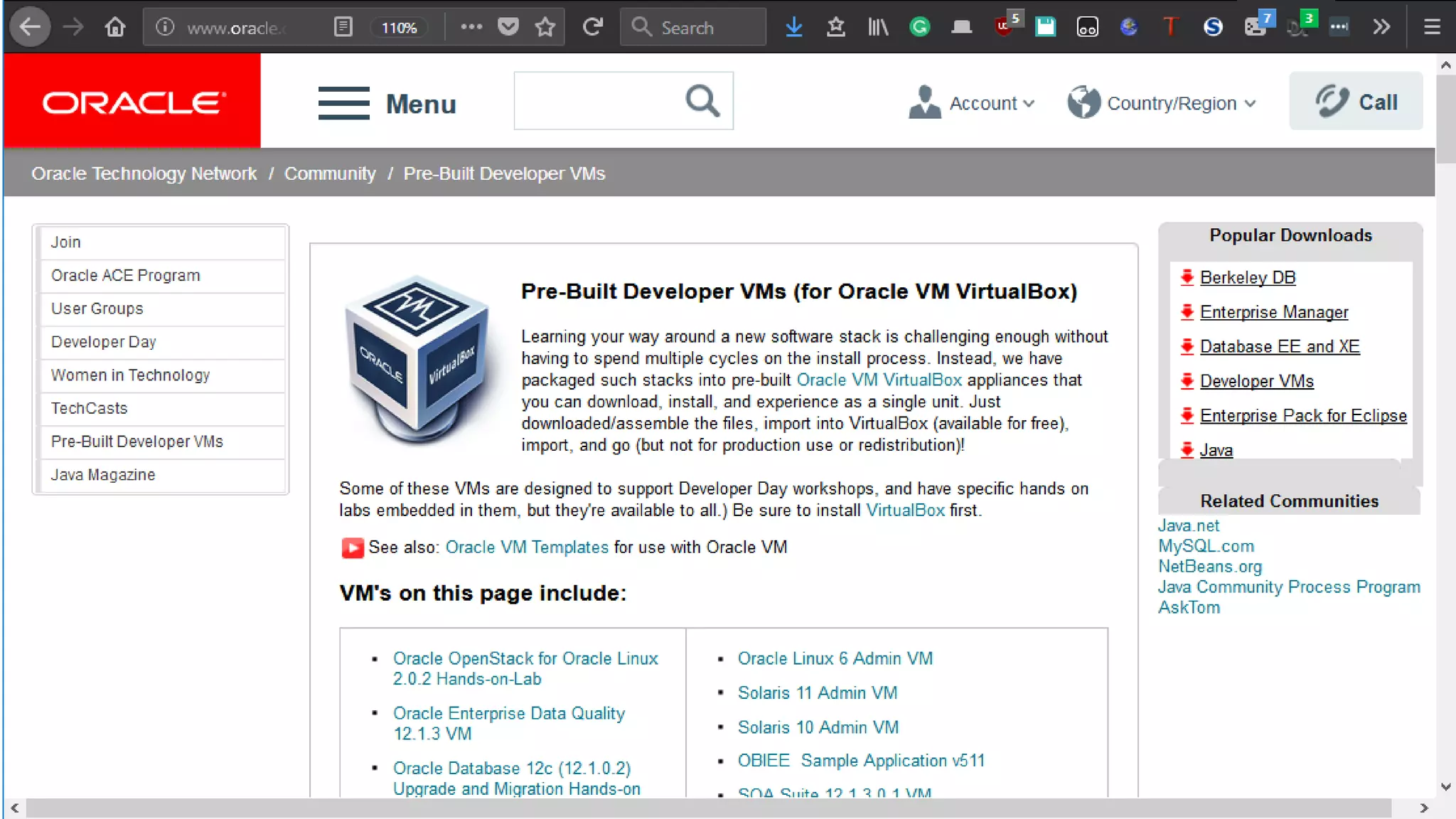
Task: Toggle reader view icon in address bar
Action: 343,27
